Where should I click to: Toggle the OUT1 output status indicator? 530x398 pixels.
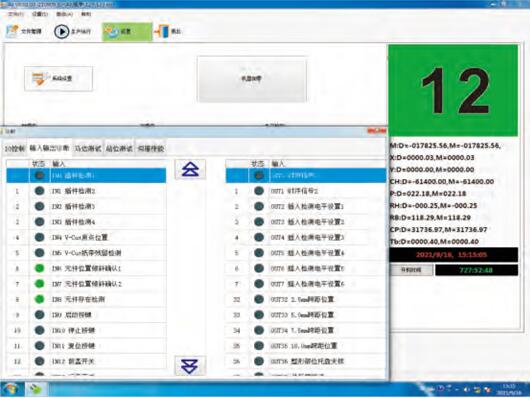(259, 191)
